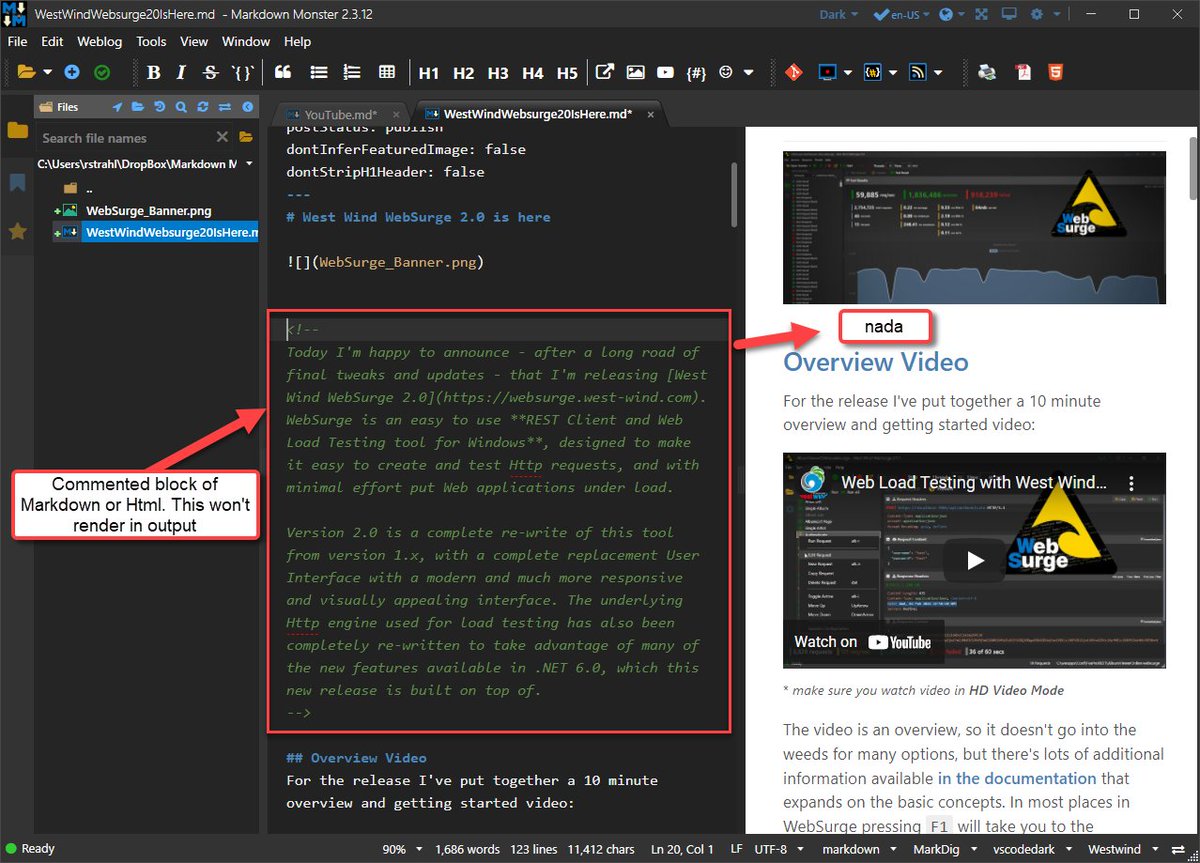Insert a bulleted list
The image size is (1200, 863).
point(319,72)
